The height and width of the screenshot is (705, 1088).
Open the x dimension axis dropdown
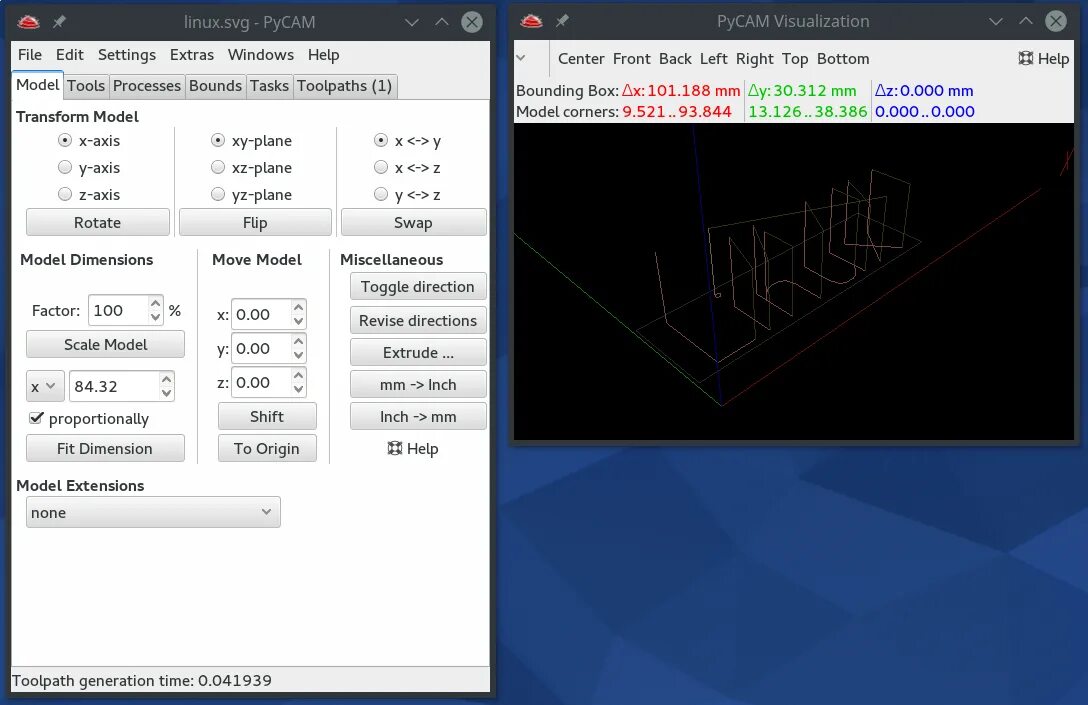tap(45, 387)
